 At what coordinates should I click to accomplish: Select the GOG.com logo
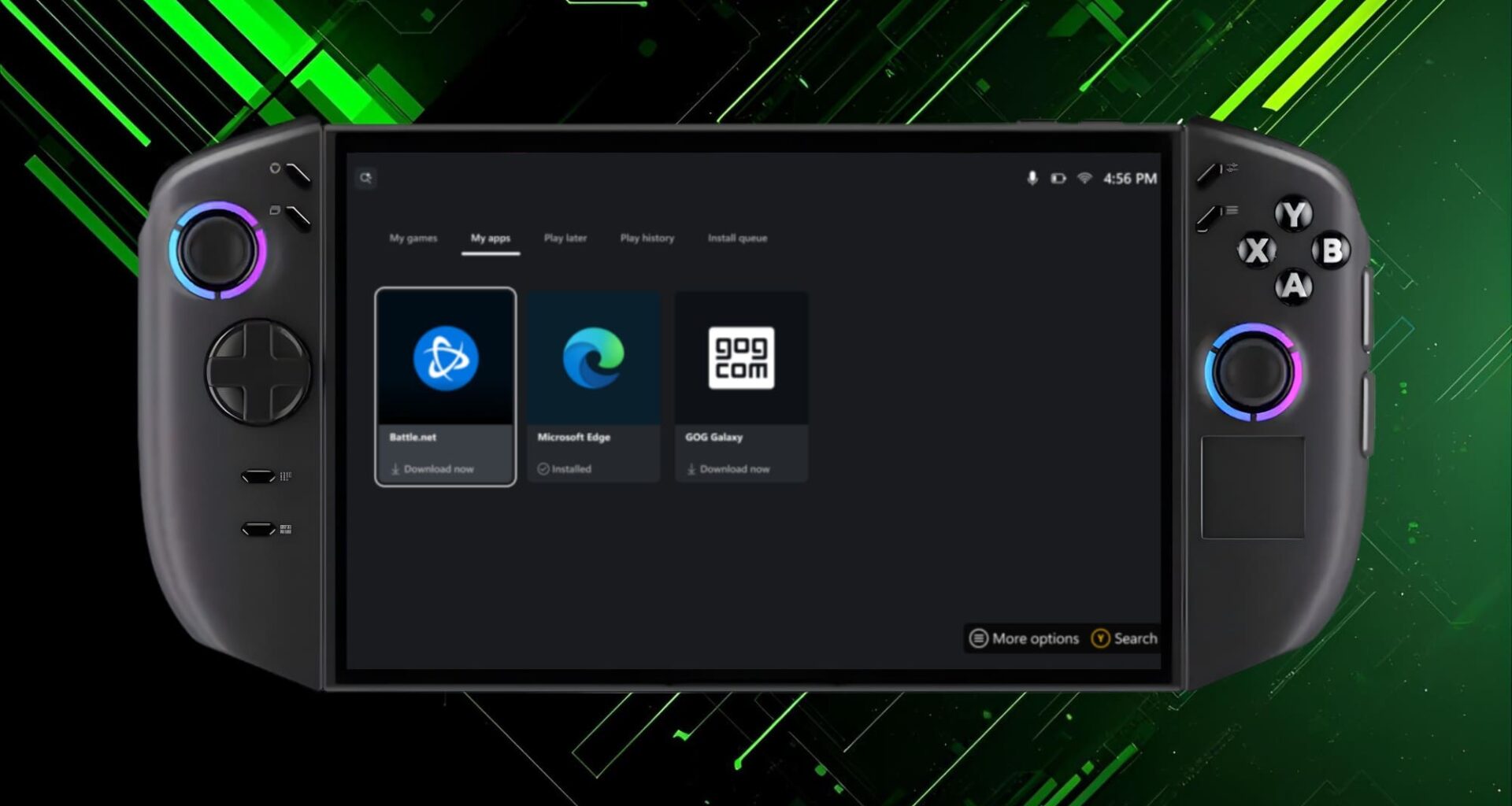click(x=740, y=356)
